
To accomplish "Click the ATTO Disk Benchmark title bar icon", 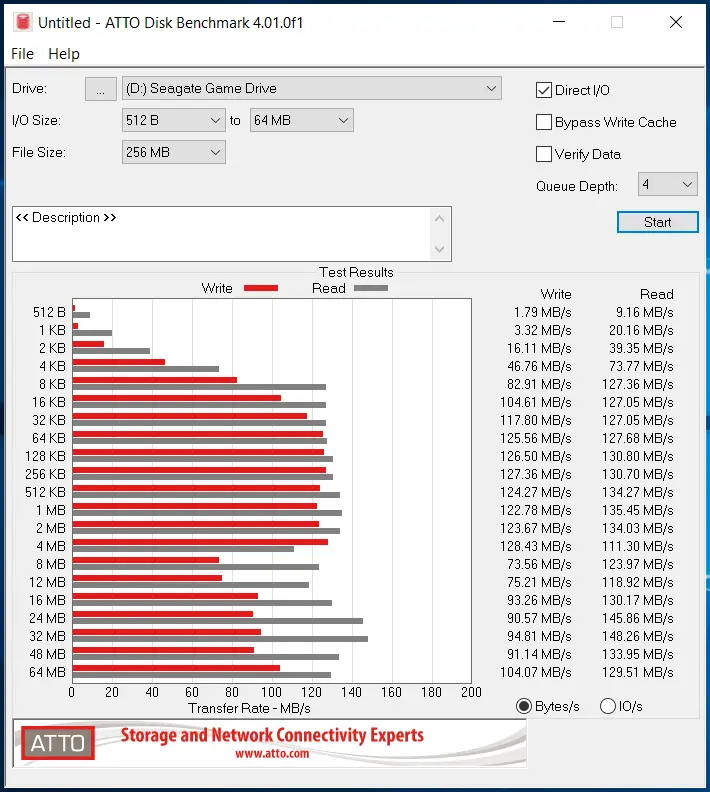I will 22,22.
